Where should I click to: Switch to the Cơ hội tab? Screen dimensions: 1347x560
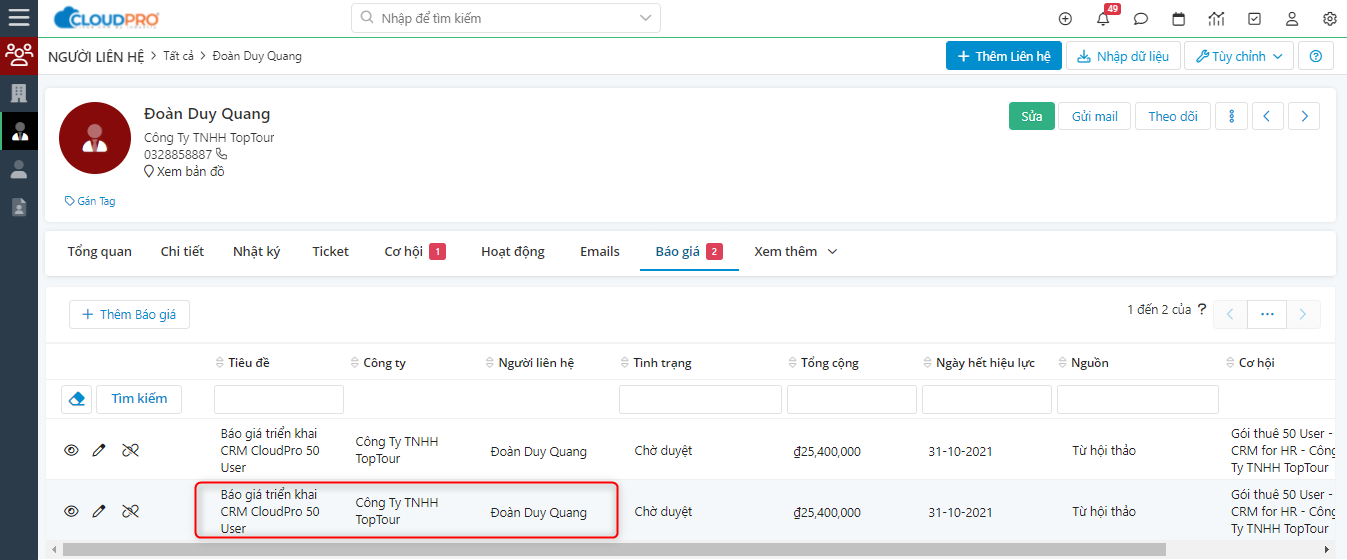415,252
